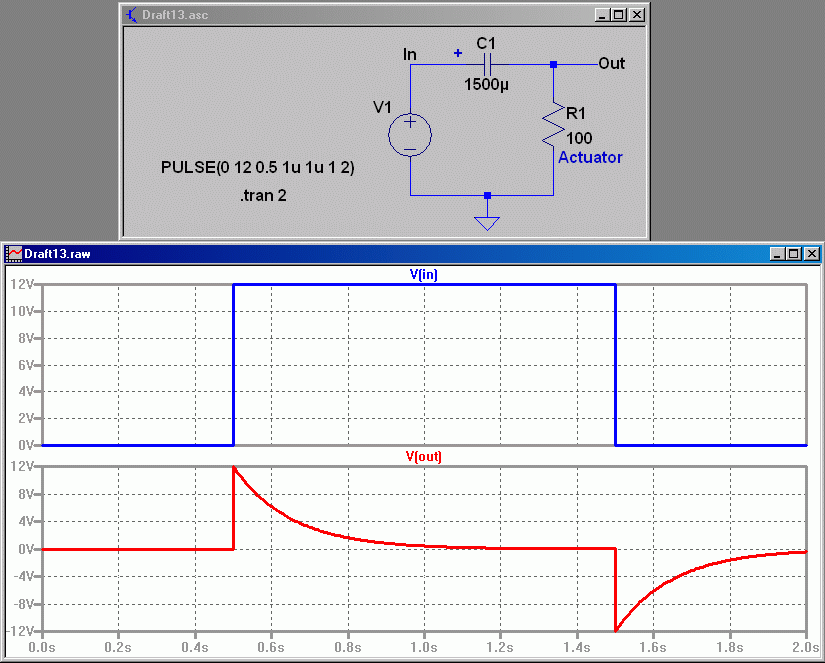Click the 1.0s time axis label
This screenshot has height=663, width=825.
[424, 647]
